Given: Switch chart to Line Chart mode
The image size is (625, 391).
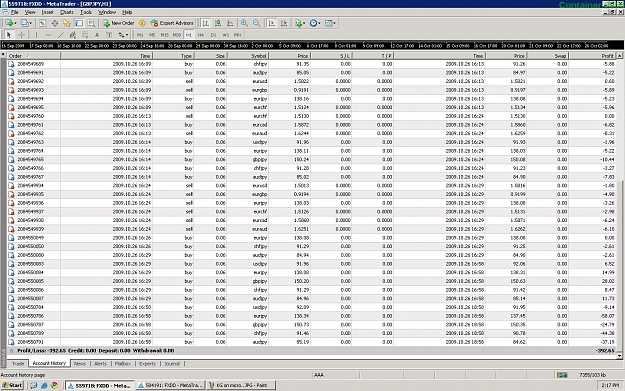Looking at the screenshot, I should (x=230, y=23).
